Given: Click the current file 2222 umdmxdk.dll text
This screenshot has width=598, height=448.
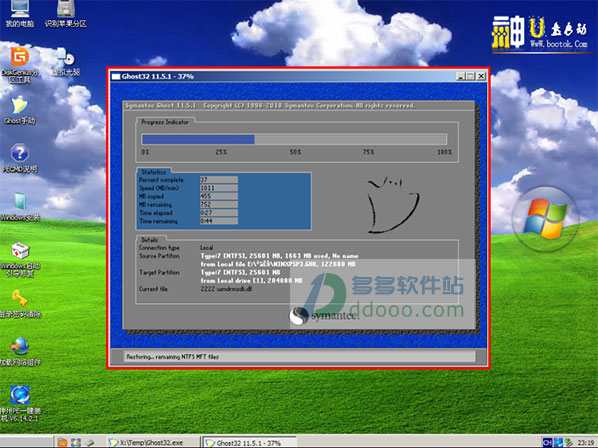Looking at the screenshot, I should [226, 289].
